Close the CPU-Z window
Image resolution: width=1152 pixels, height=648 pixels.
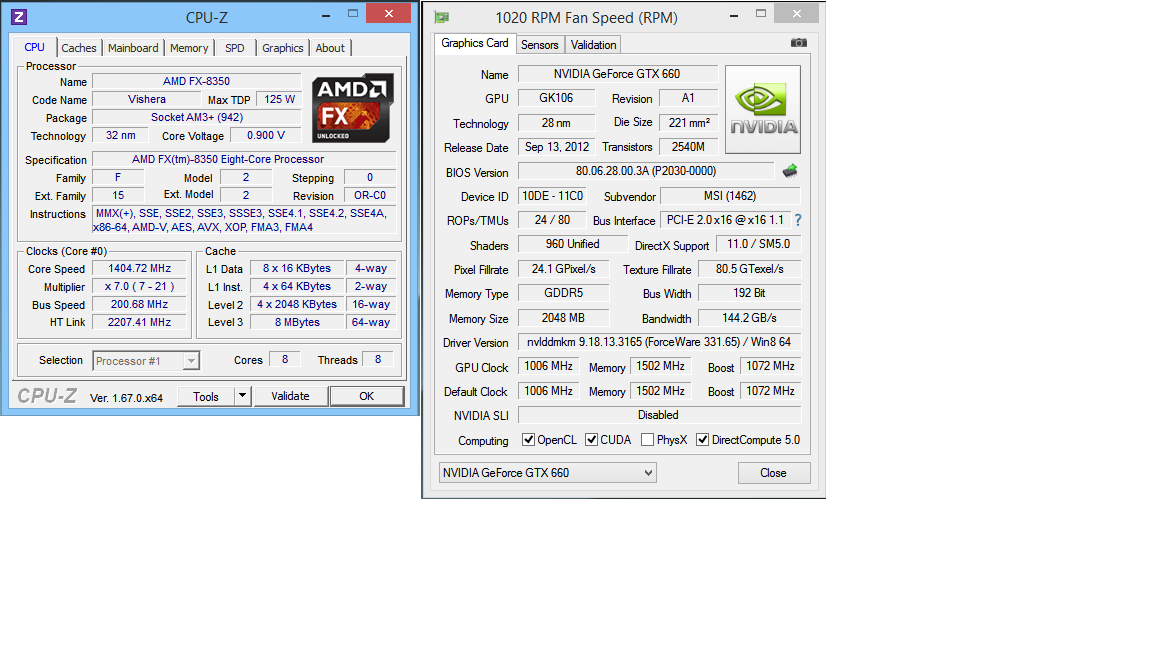click(389, 13)
